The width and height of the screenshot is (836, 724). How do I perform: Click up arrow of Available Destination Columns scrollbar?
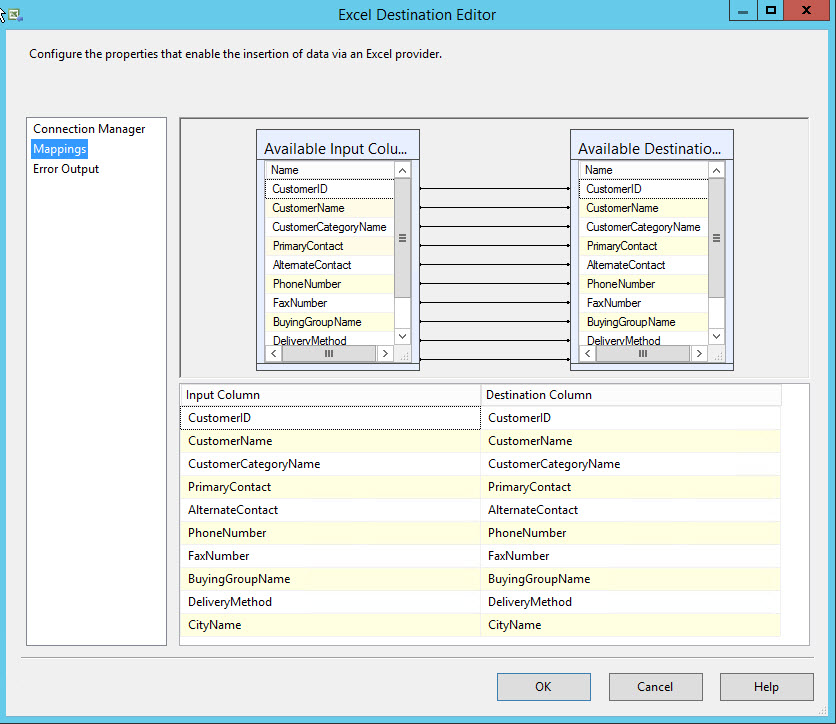(717, 171)
